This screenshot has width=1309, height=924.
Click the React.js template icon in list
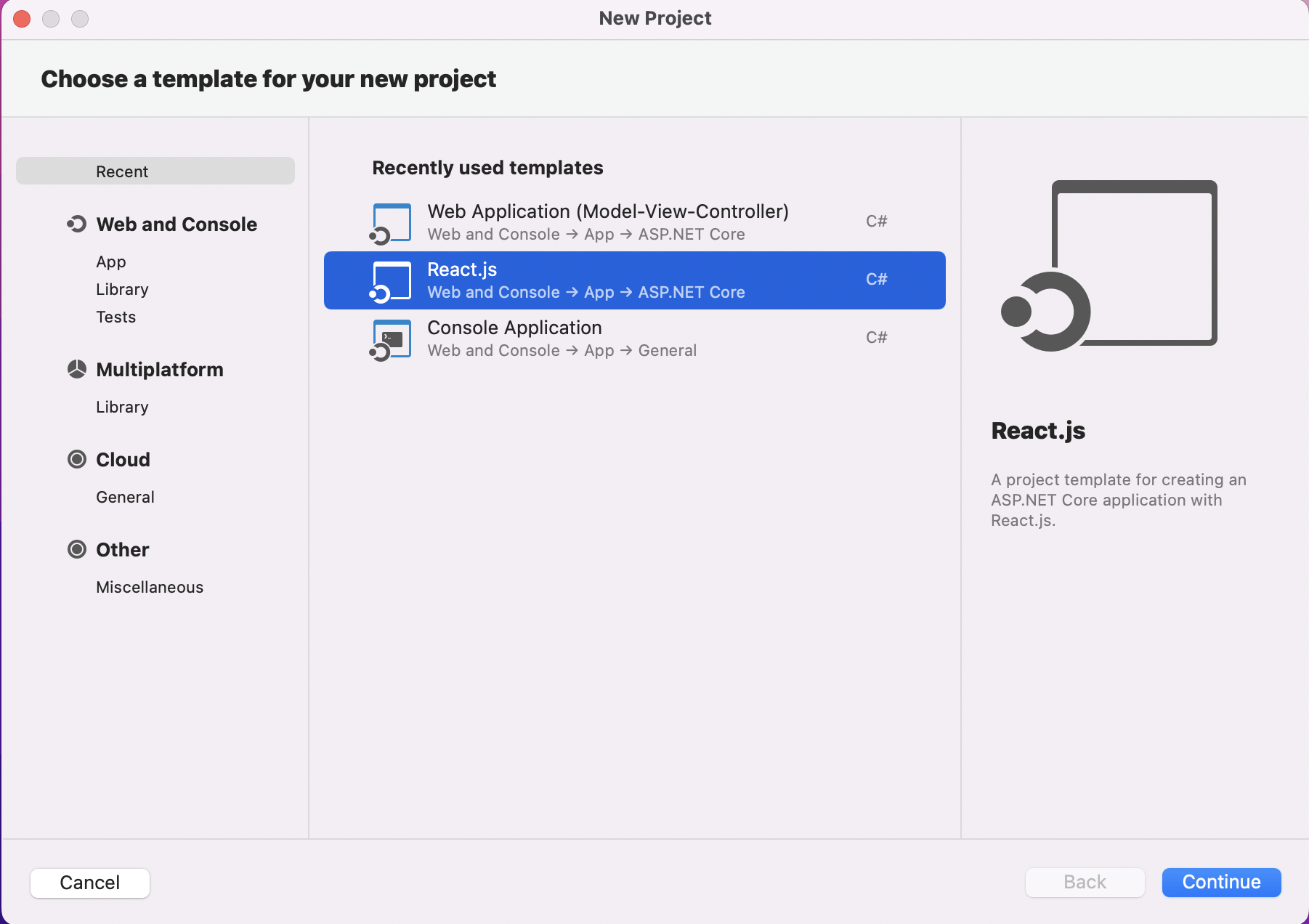tap(391, 281)
